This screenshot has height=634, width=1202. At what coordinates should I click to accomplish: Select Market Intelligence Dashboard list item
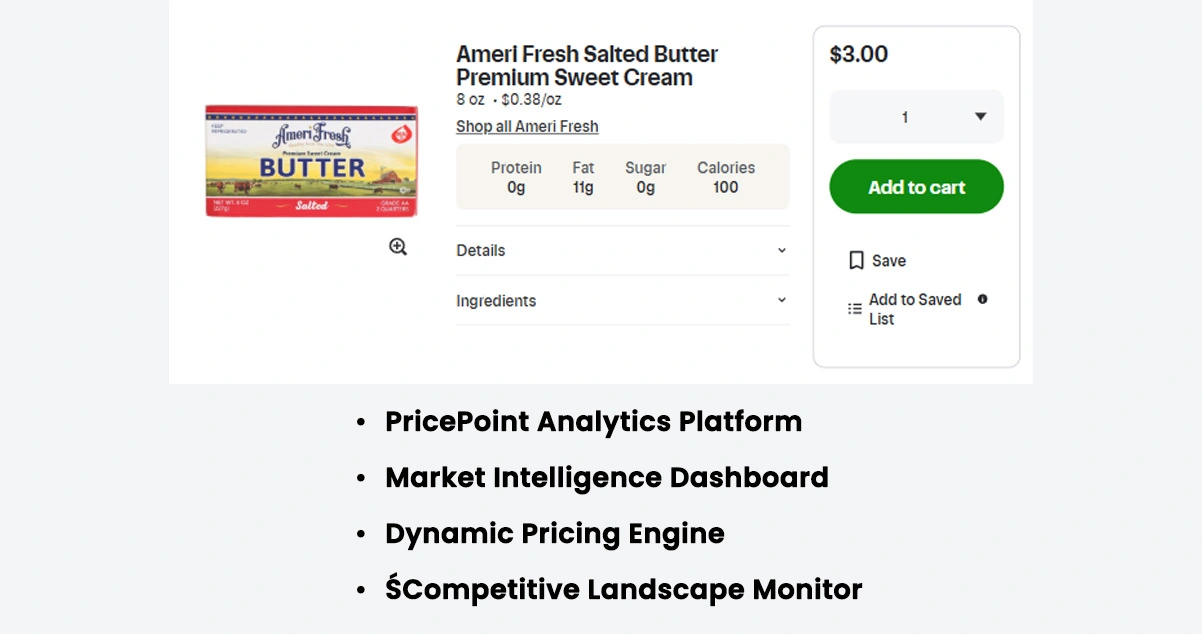click(x=606, y=478)
